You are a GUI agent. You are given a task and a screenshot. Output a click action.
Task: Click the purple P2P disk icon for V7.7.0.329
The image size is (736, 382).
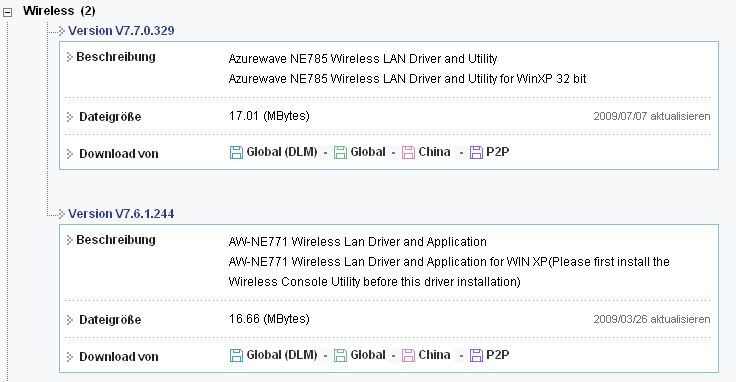coord(476,153)
